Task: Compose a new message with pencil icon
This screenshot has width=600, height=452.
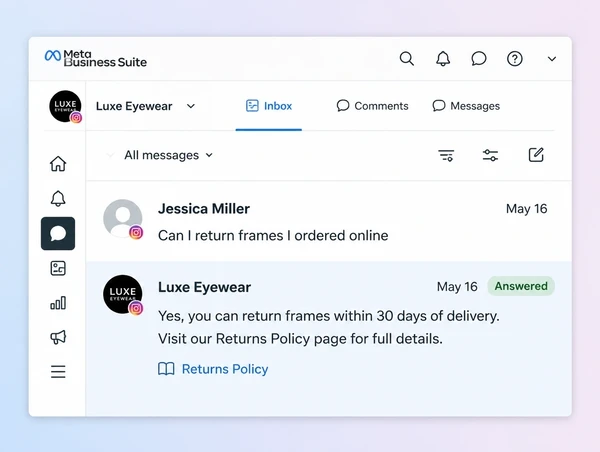Action: coord(536,155)
